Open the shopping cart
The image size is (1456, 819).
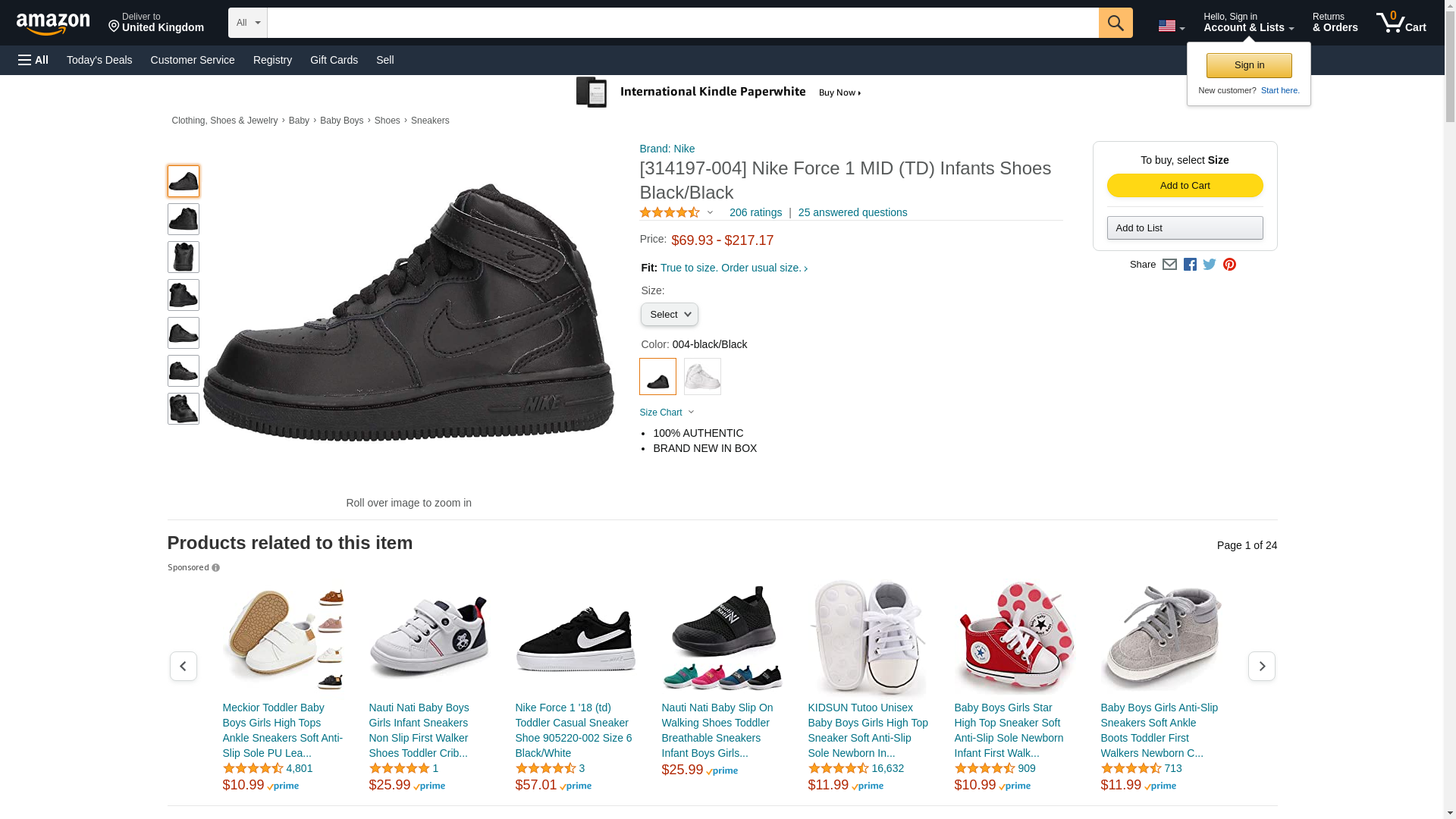coord(1401,23)
